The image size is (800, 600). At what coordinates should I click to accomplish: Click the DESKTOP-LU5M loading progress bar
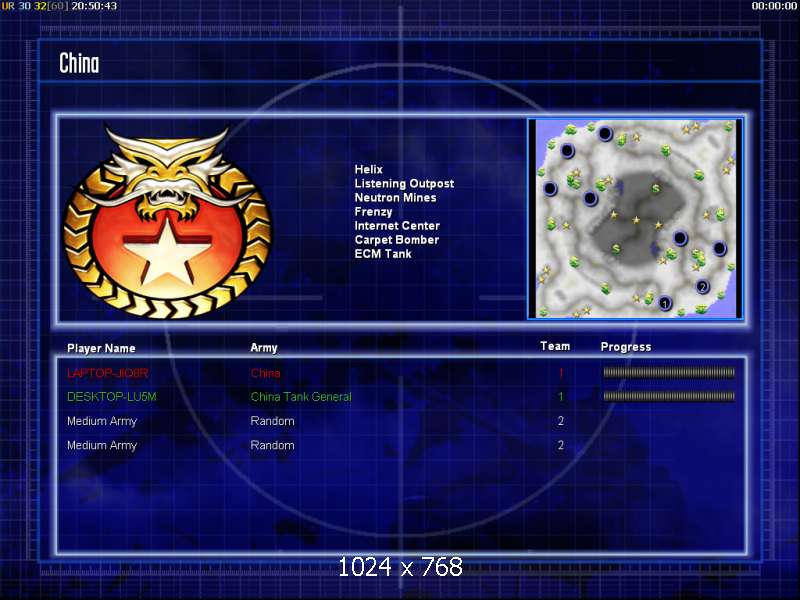point(669,396)
